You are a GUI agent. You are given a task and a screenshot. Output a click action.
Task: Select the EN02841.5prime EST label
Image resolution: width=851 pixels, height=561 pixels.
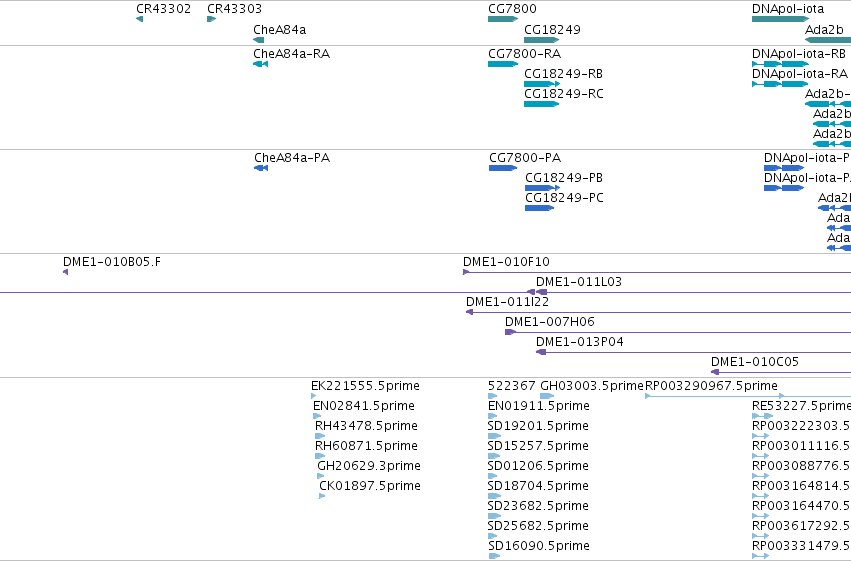pyautogui.click(x=364, y=406)
